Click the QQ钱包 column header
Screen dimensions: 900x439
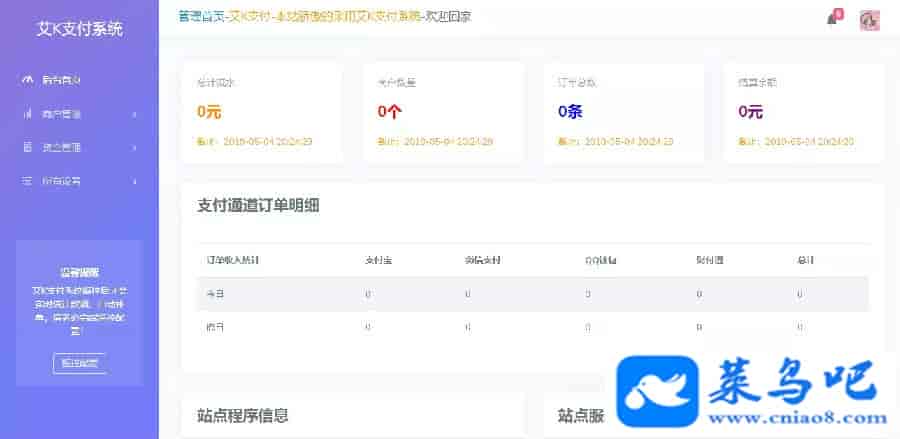[601, 260]
